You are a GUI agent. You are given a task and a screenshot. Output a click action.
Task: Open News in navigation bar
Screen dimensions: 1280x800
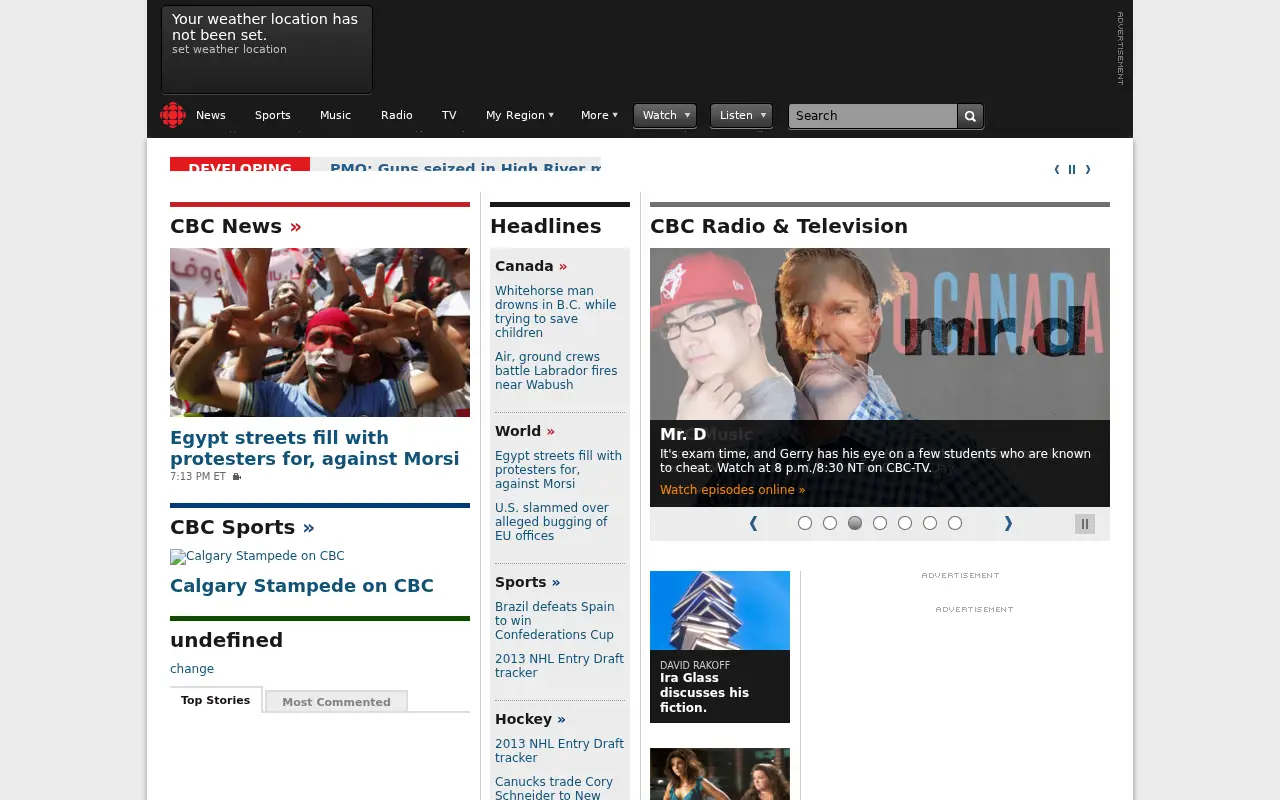tap(211, 115)
